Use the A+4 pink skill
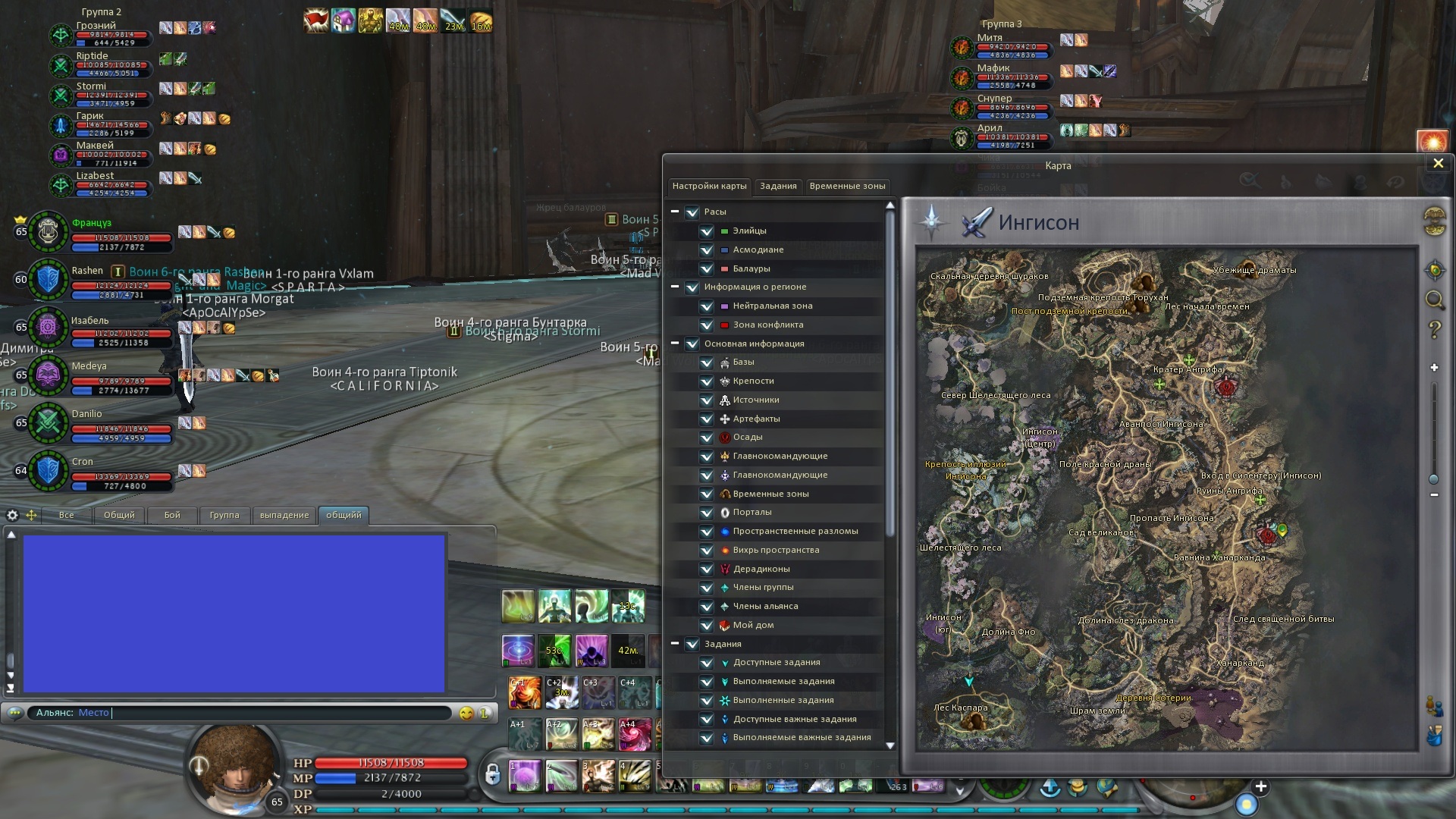 coord(635,734)
